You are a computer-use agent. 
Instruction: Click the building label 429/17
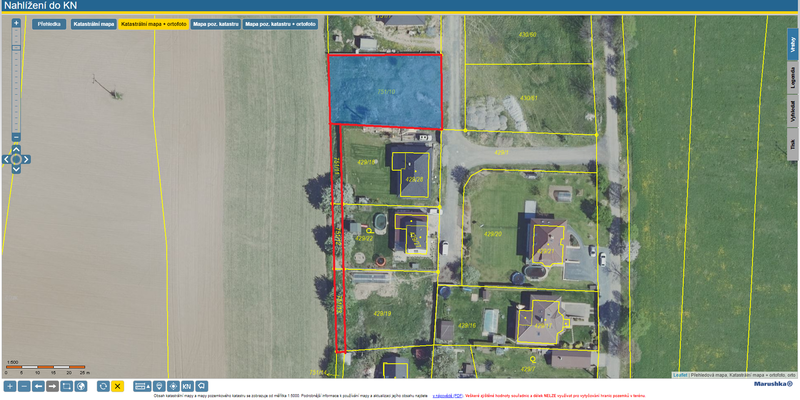543,326
